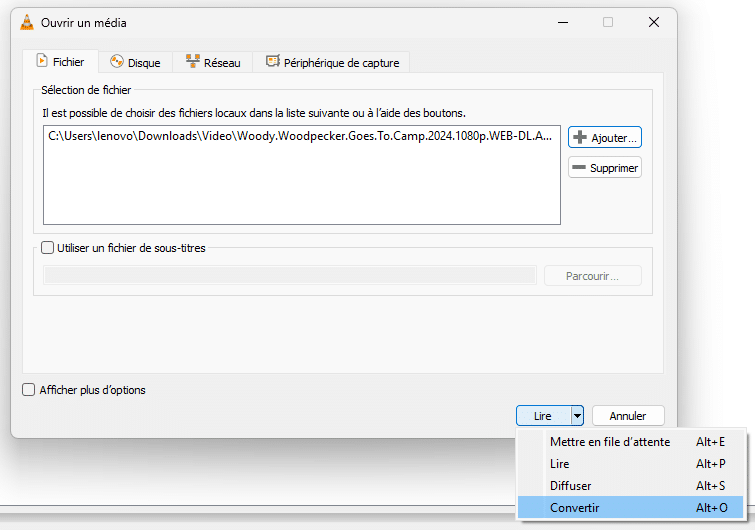Screen dimensions: 755x530
Task: Click the minus icon on Supprimer
Action: point(579,167)
